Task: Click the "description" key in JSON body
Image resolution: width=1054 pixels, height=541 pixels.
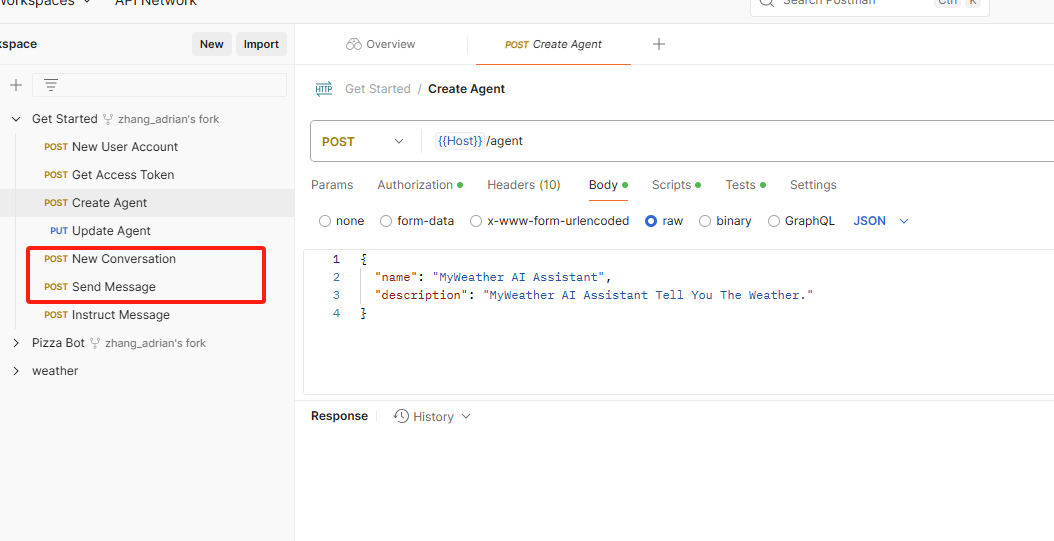Action: (x=423, y=295)
